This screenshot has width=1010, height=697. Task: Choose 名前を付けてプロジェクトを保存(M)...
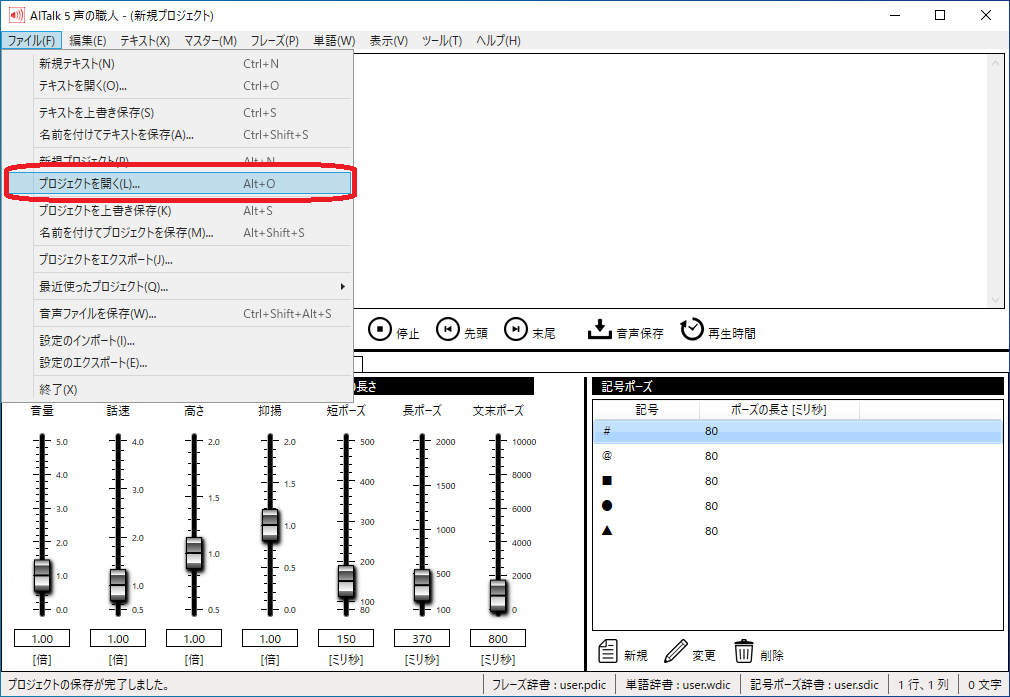coord(178,233)
